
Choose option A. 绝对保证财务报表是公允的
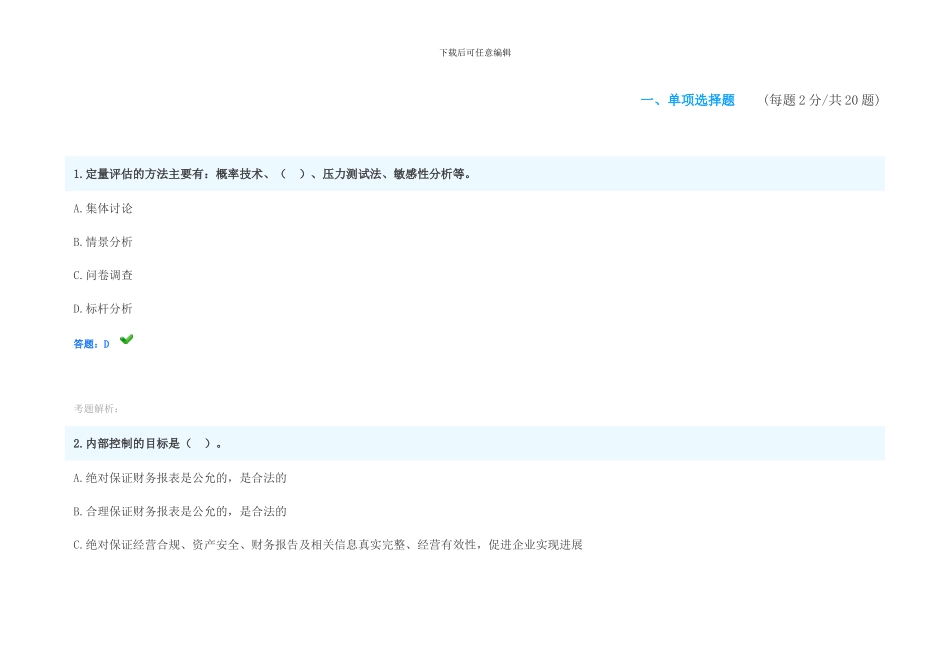coord(180,478)
